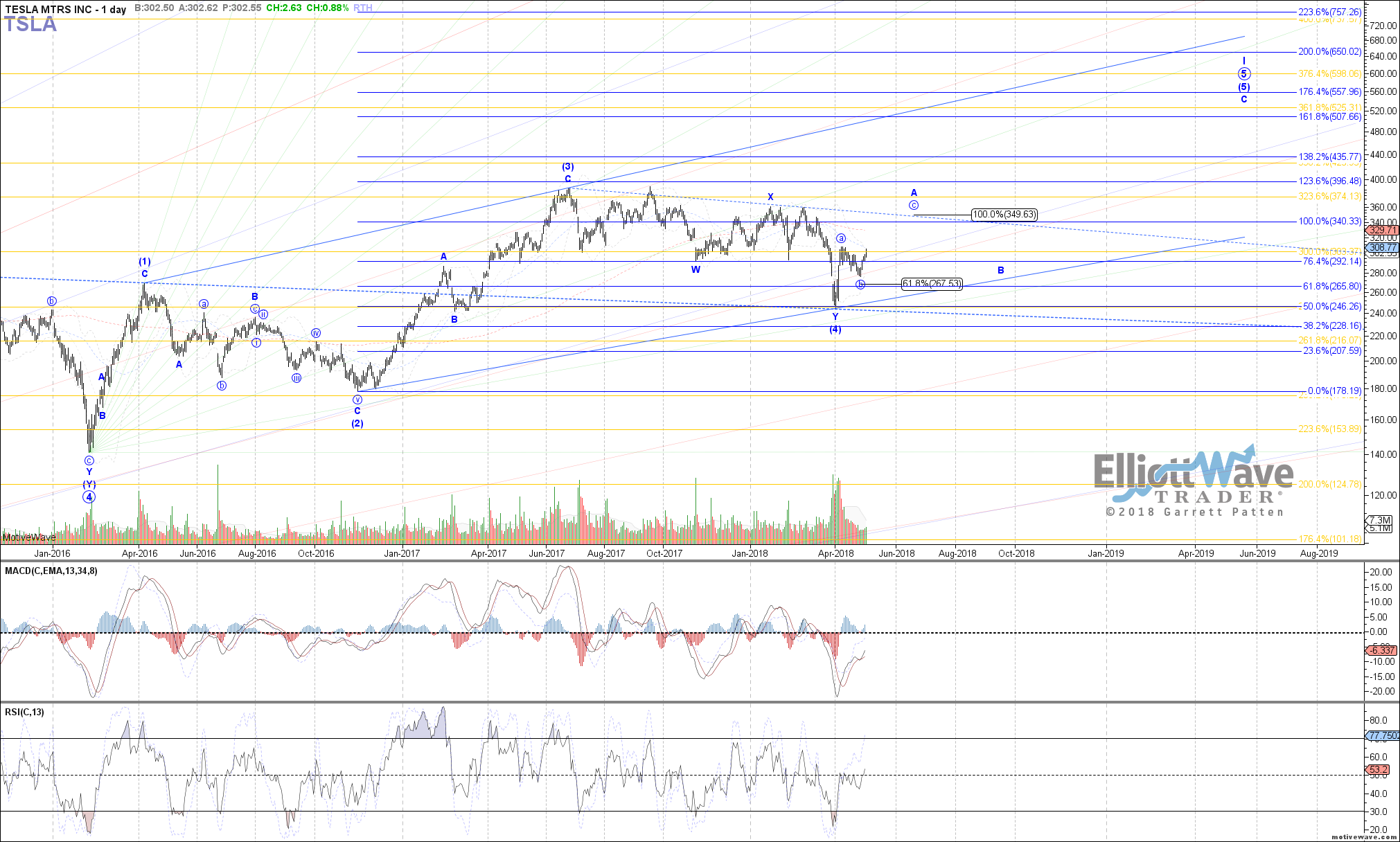1400x842 pixels.
Task: Select the 200.0%(650.02) extension label
Action: click(1330, 52)
